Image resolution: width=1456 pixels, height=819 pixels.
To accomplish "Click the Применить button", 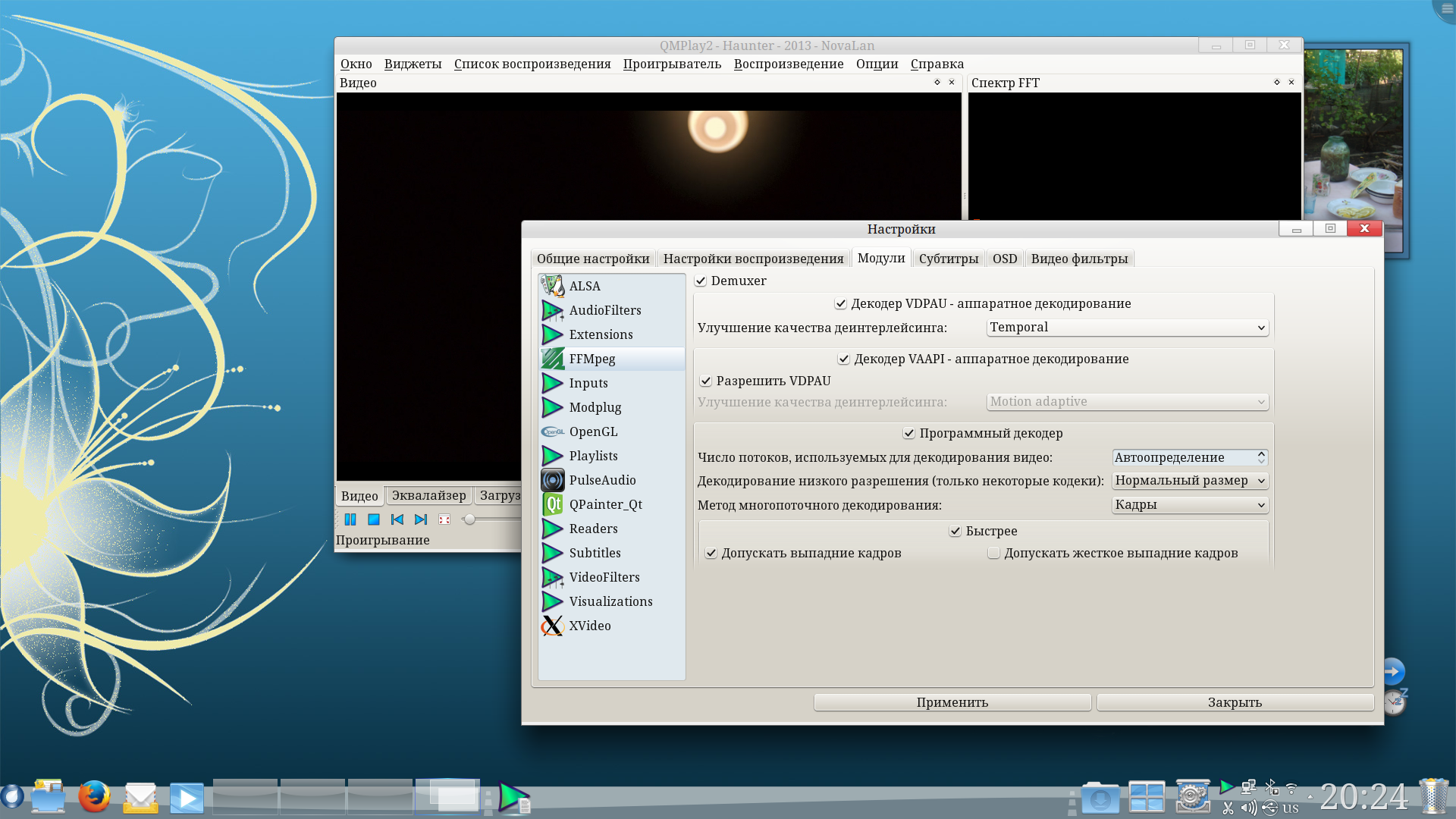I will [x=952, y=702].
